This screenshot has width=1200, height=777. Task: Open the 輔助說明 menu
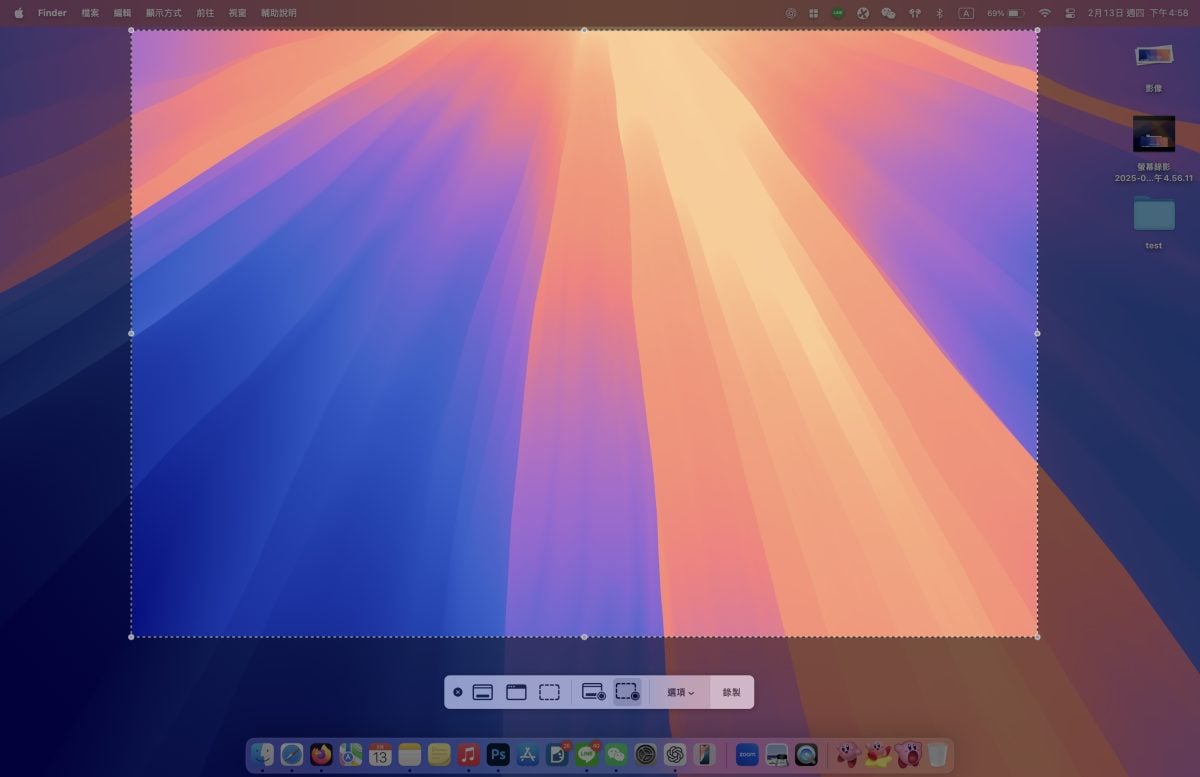pyautogui.click(x=278, y=13)
